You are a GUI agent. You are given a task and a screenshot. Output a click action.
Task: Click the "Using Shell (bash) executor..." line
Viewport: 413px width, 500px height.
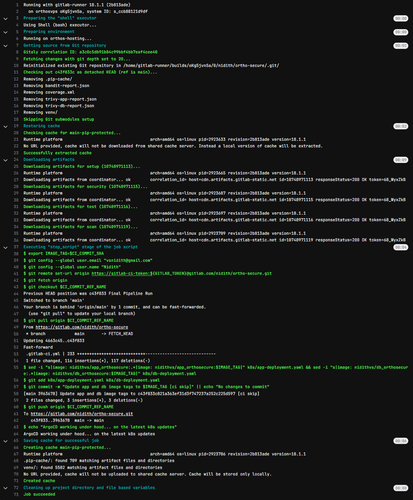coord(60,25)
